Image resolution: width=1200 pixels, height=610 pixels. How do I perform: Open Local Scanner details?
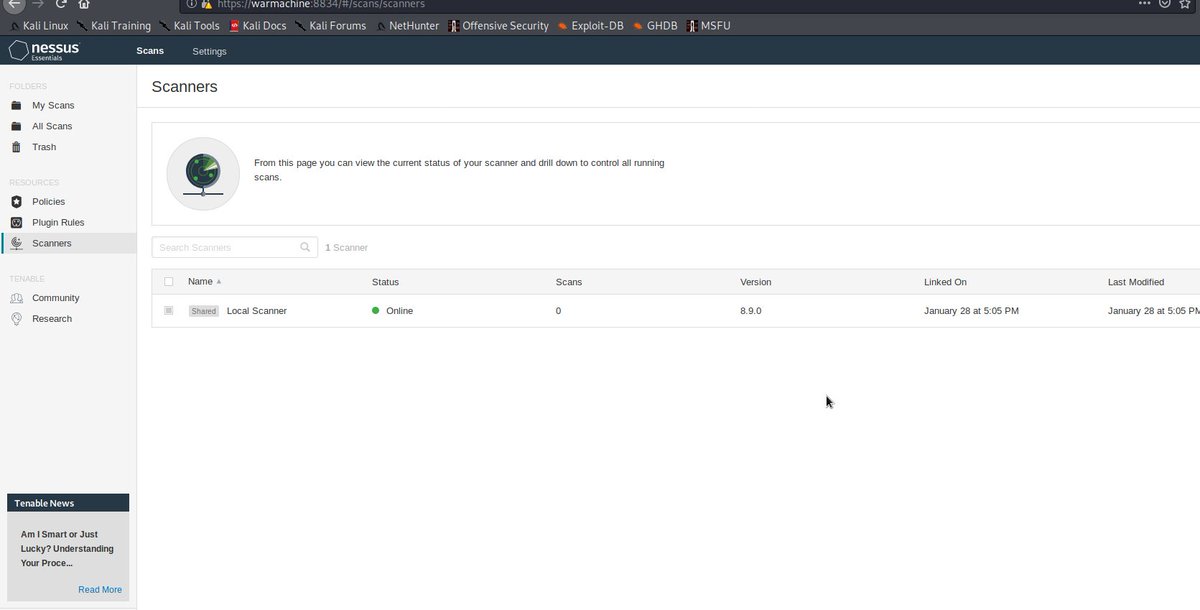tap(257, 311)
